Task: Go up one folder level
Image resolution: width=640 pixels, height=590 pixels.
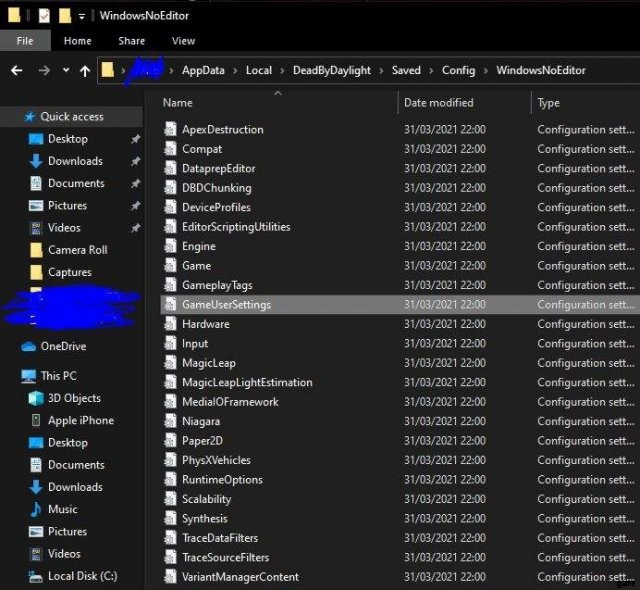Action: pos(85,71)
